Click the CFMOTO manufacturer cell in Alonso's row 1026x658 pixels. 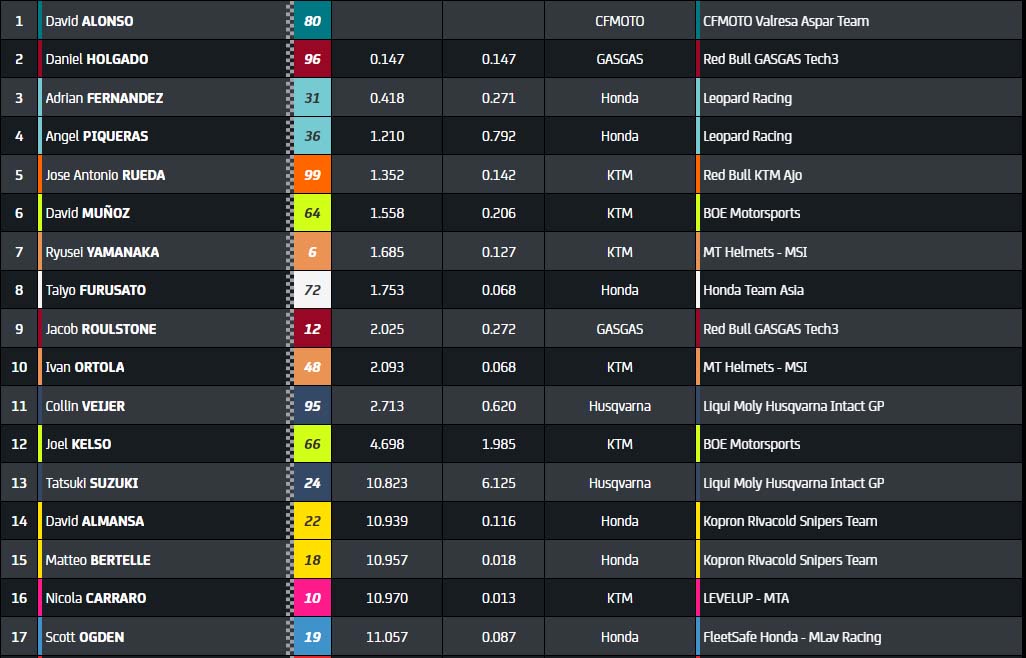pos(620,21)
